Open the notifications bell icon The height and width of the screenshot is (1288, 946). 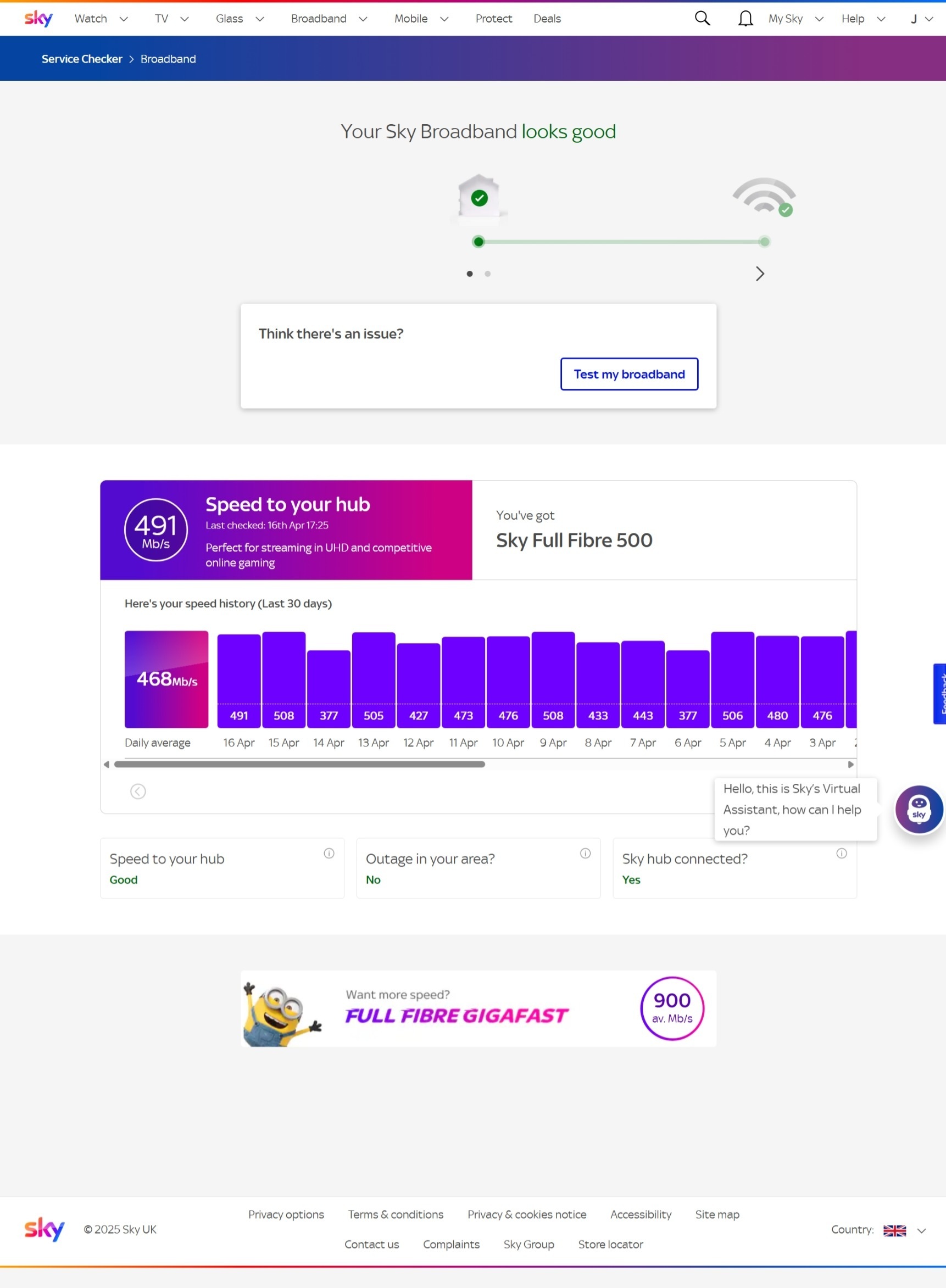(x=745, y=19)
